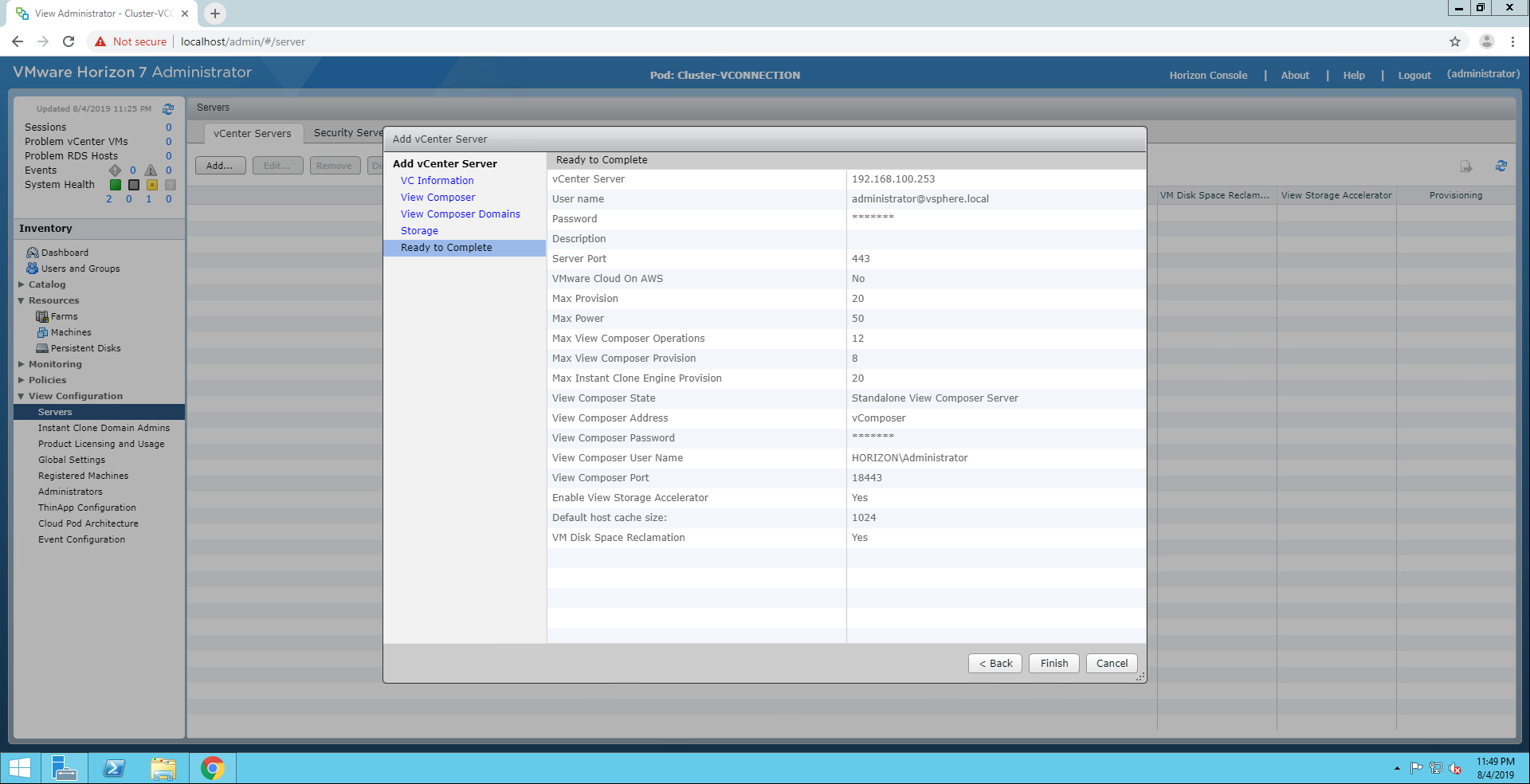Refresh the sidebar status panel

pos(168,109)
